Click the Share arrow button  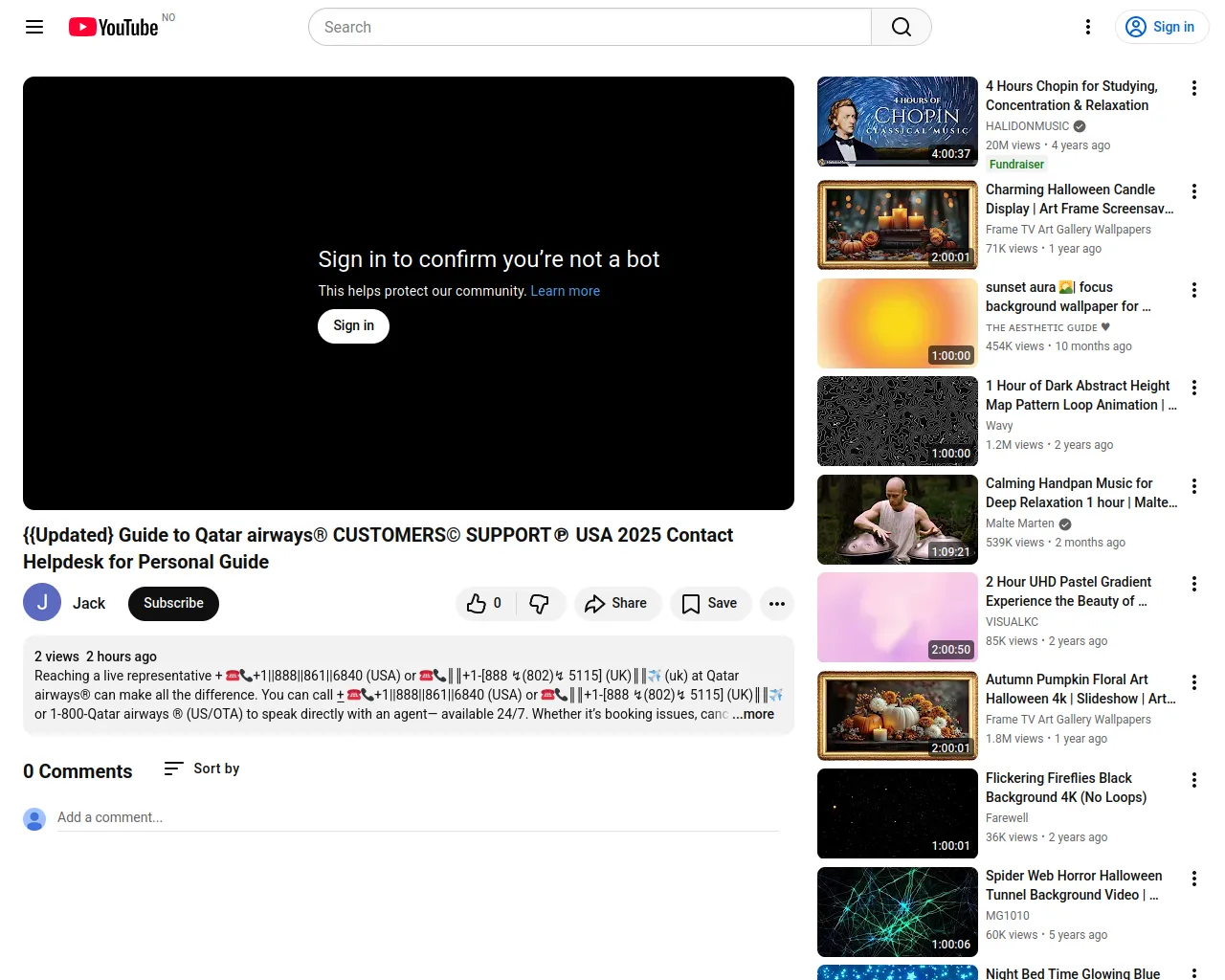click(x=617, y=604)
